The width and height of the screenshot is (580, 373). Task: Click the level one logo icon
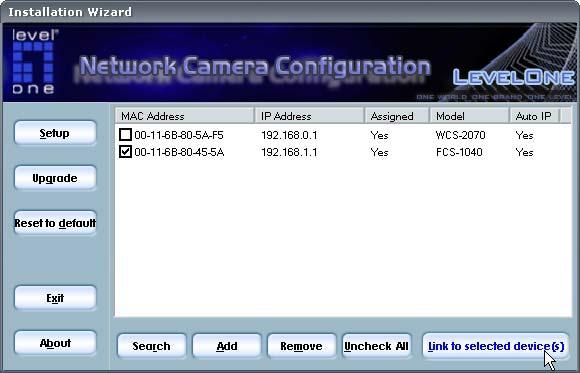click(34, 62)
